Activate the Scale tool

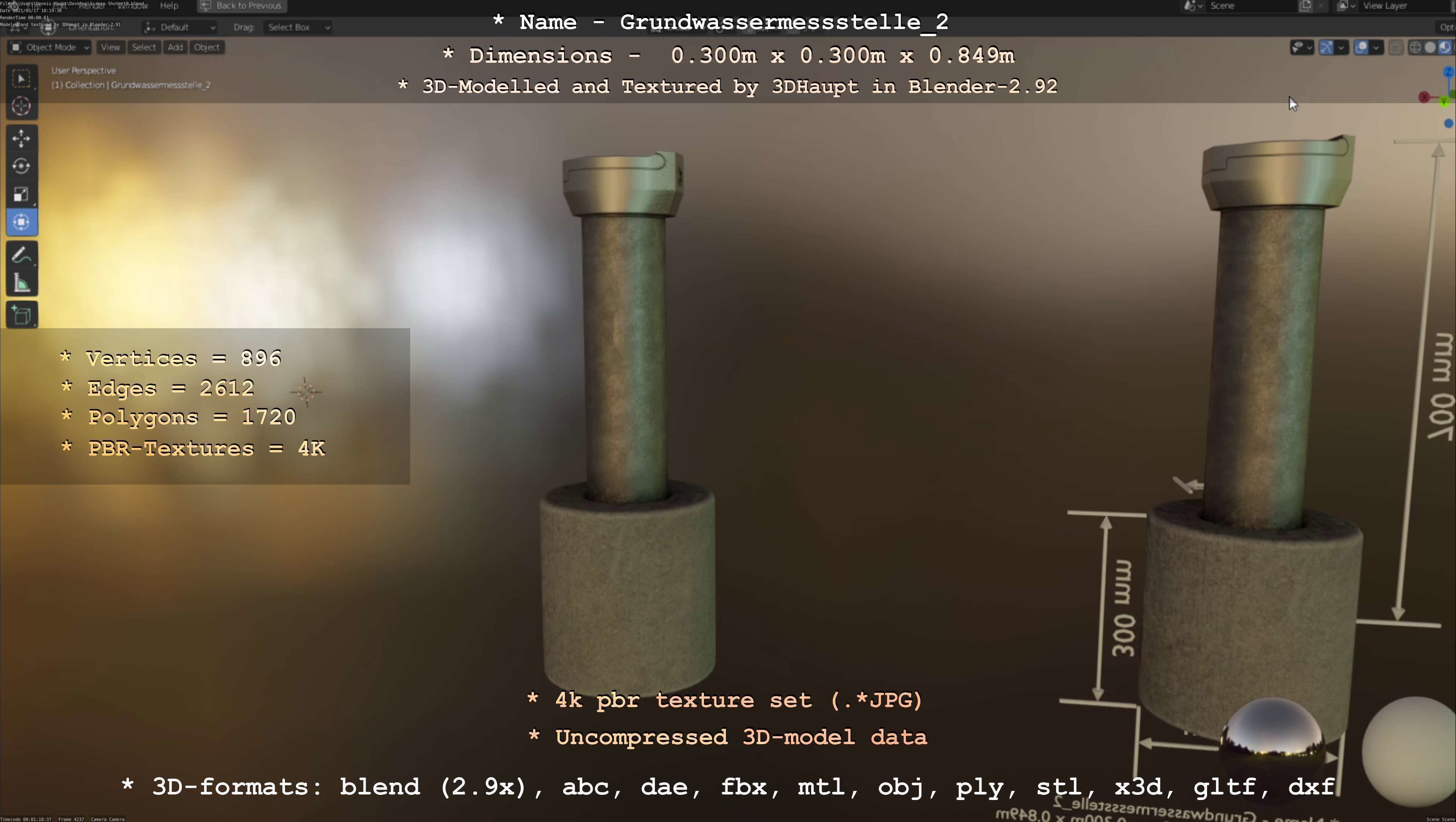[x=21, y=194]
